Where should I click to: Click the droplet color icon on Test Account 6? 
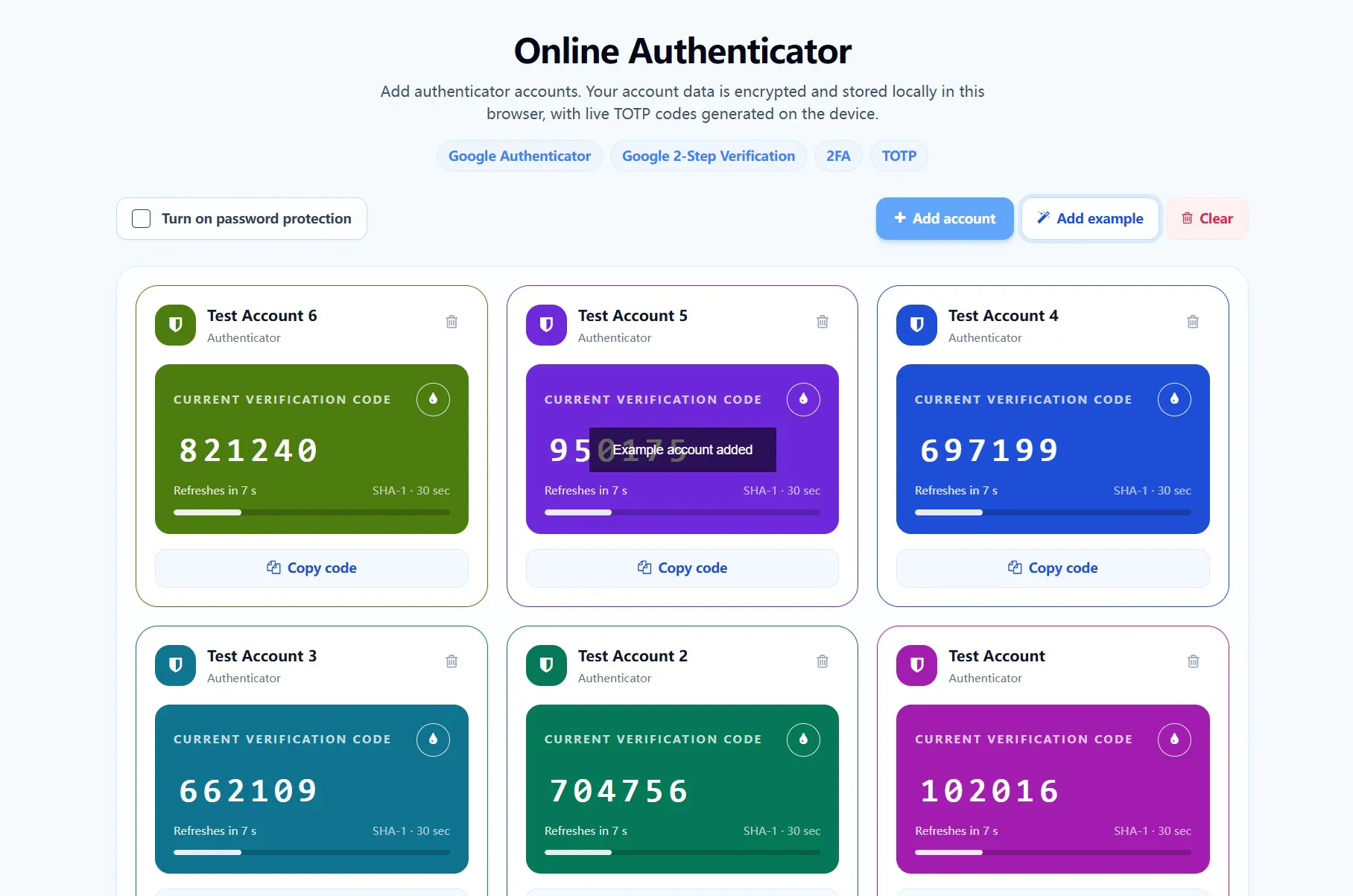pyautogui.click(x=433, y=399)
